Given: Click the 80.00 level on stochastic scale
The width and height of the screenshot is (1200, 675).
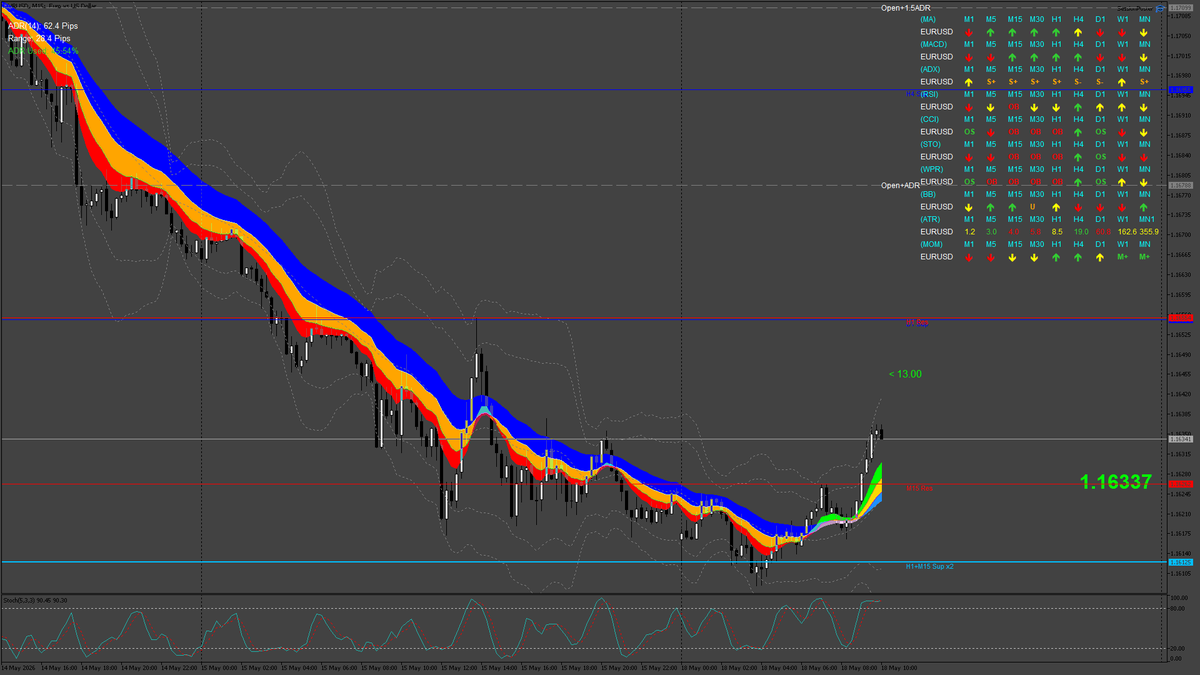Looking at the screenshot, I should pos(1178,609).
